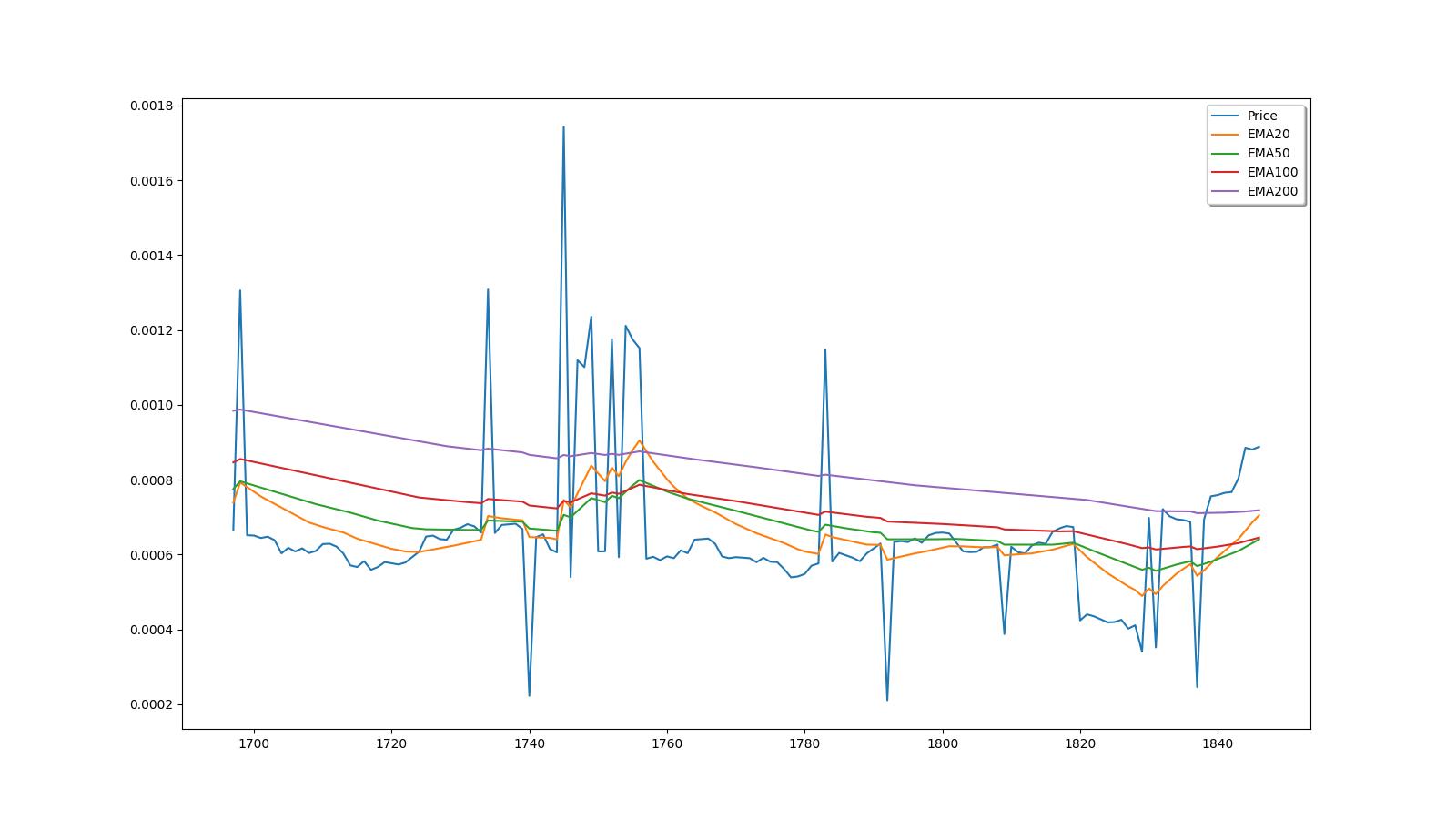The image size is (1456, 819).
Task: Click the 0.0008 y-axis tick label
Action: (x=153, y=480)
